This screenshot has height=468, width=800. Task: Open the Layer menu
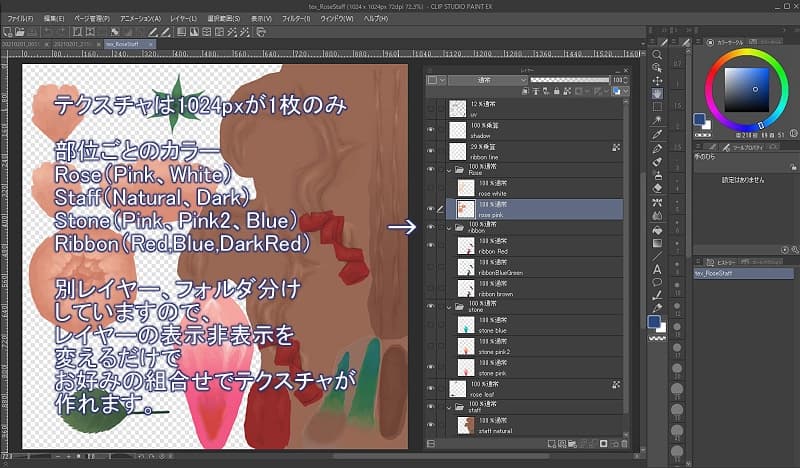[183, 18]
